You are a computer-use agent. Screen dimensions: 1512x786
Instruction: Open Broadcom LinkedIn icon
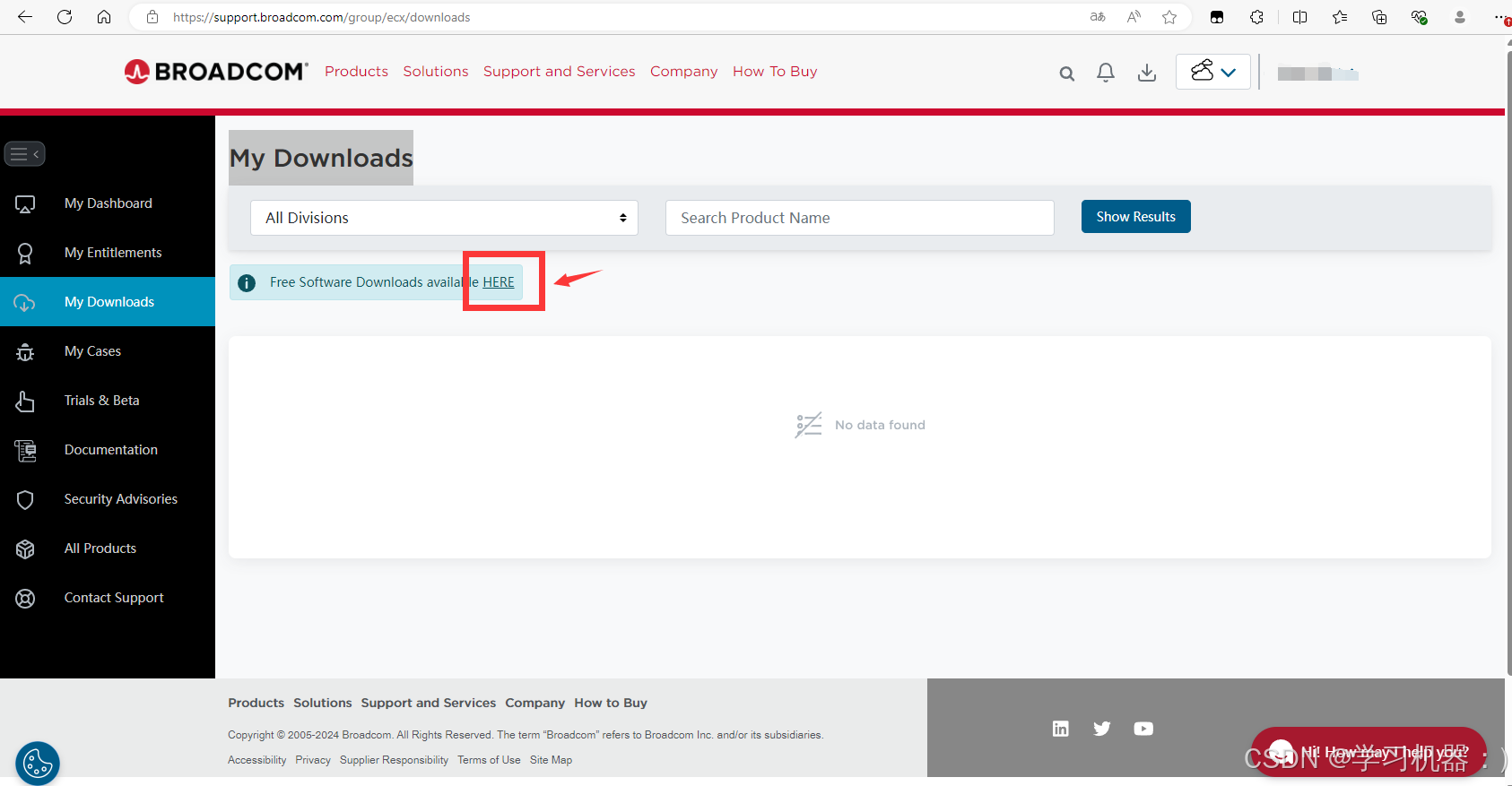pos(1061,729)
